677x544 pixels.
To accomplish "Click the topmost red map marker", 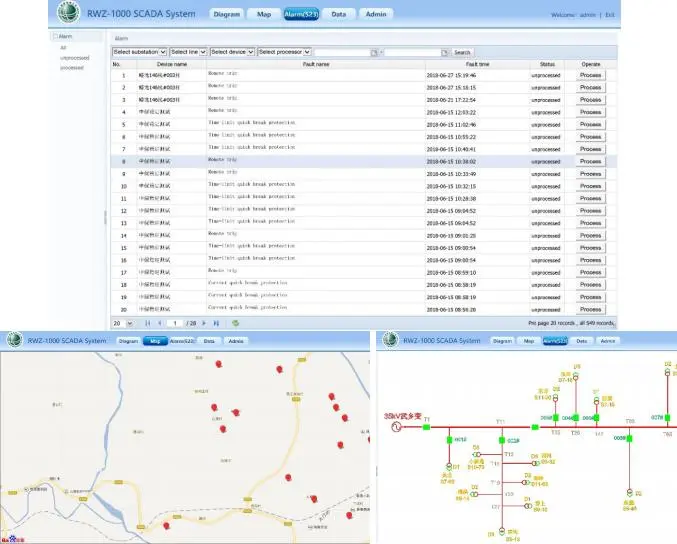I will [x=218, y=364].
